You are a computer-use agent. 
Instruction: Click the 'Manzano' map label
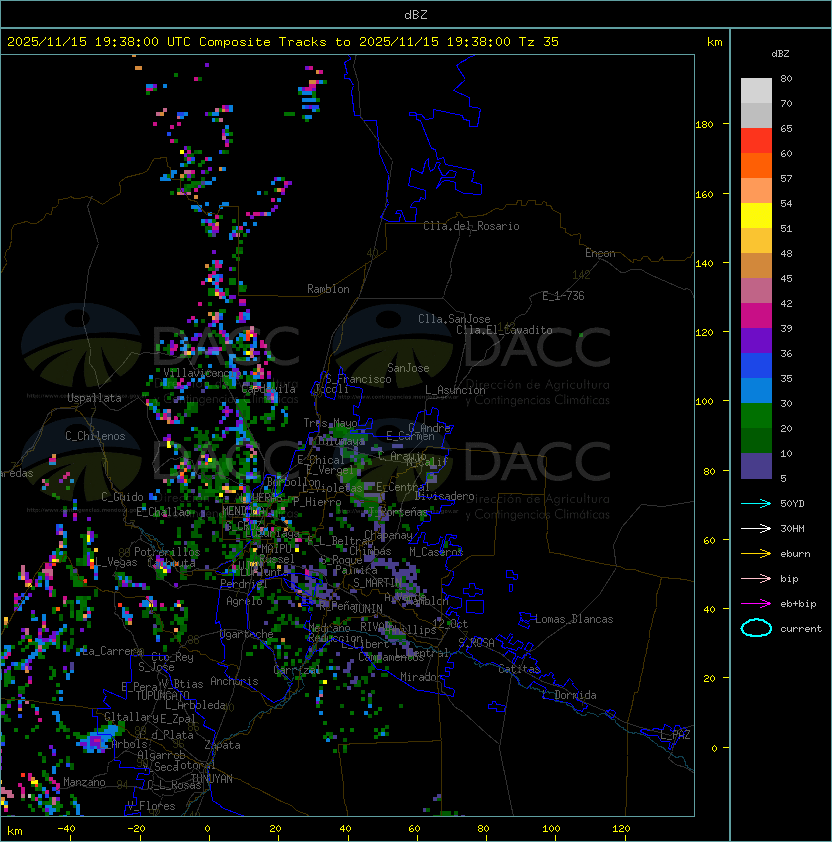[x=84, y=782]
